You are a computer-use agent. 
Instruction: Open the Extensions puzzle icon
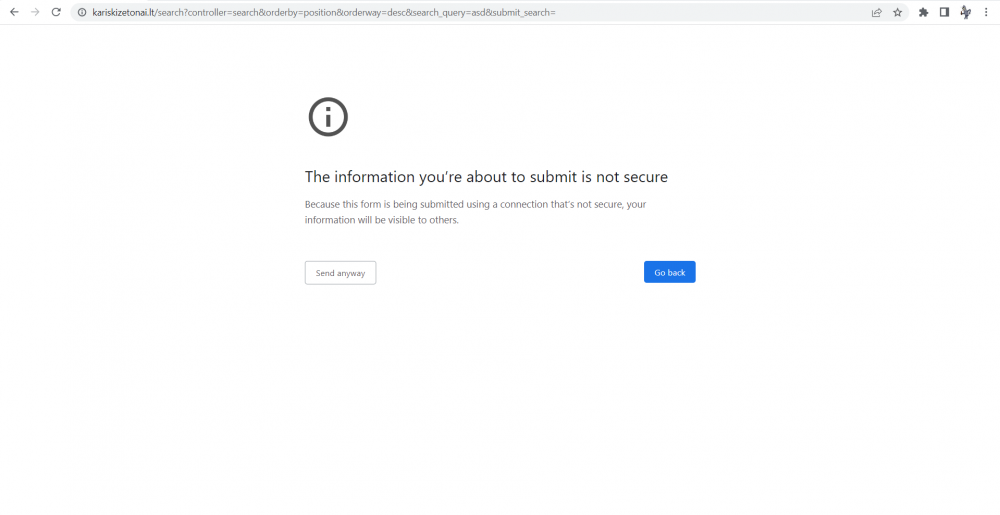point(924,12)
